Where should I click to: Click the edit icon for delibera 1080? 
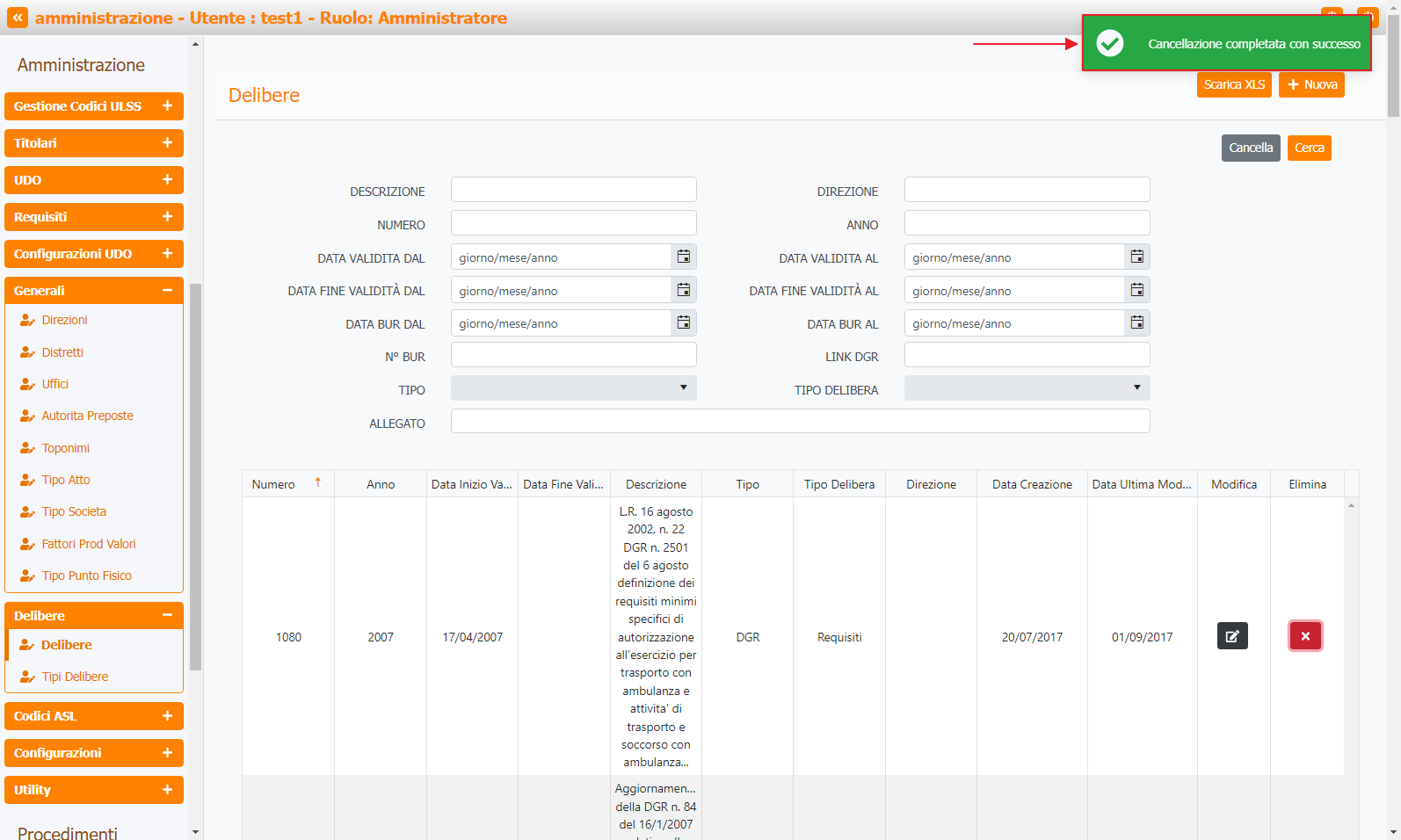click(1232, 636)
